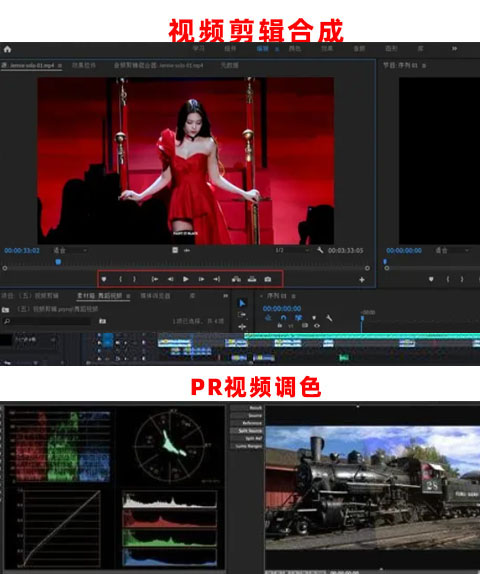Click the Mark Out bracket button

pos(134,279)
